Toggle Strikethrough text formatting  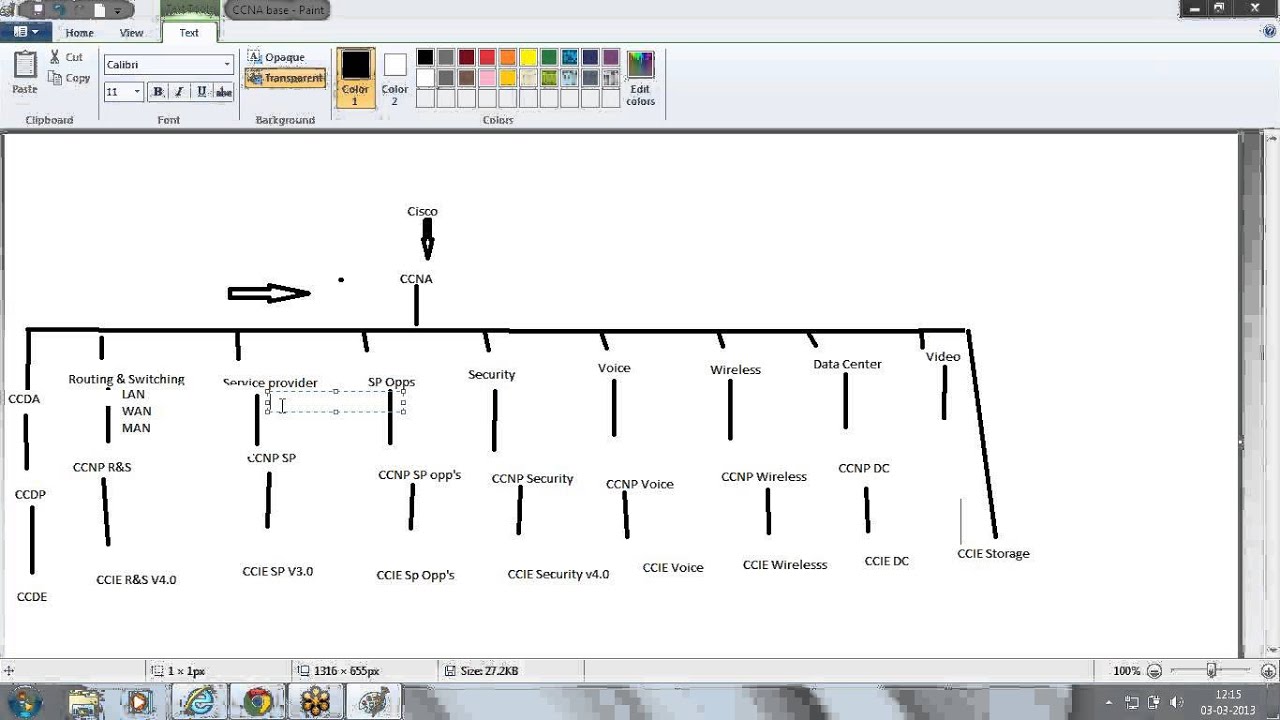coord(223,91)
